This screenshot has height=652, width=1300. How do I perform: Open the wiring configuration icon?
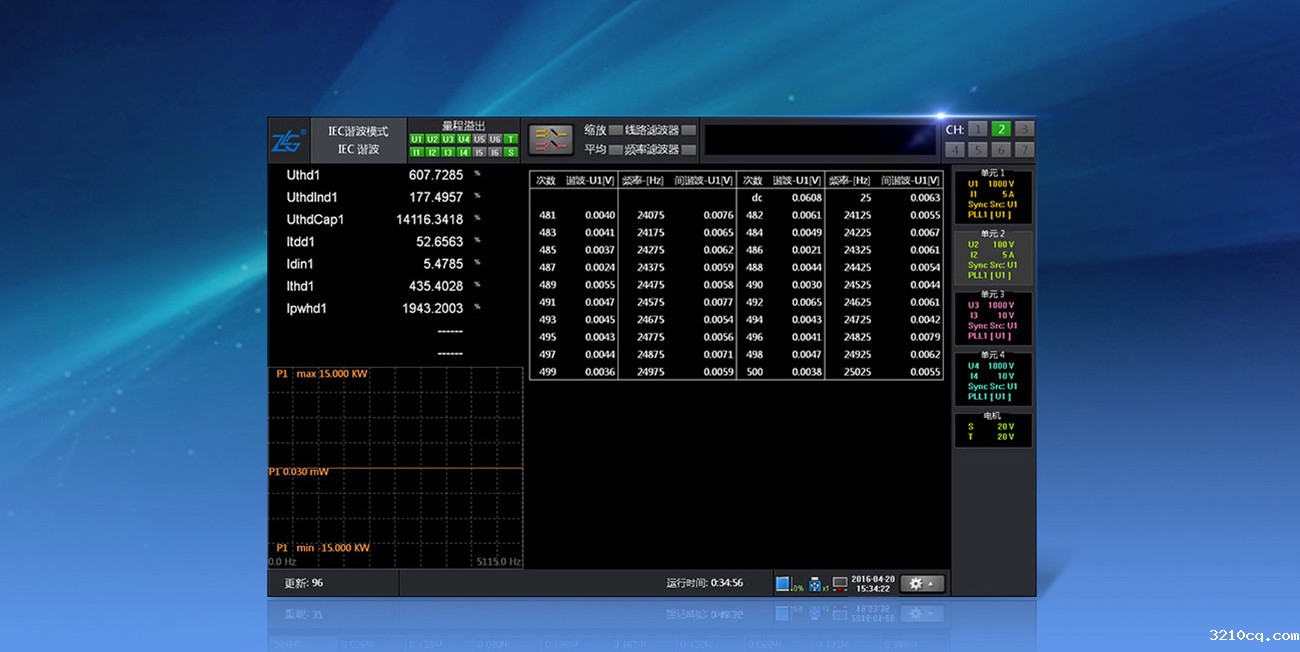[551, 139]
